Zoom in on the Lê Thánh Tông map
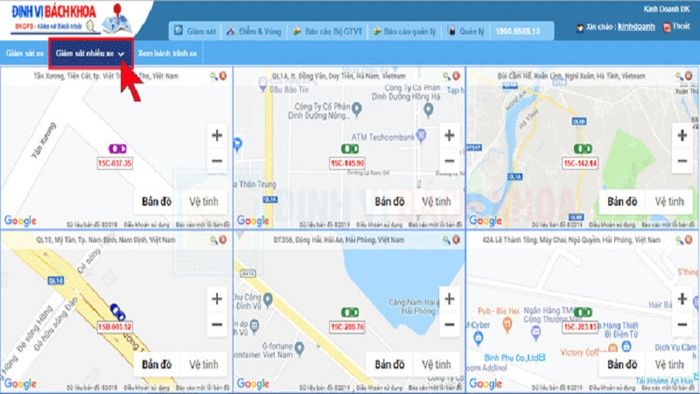 click(x=682, y=299)
